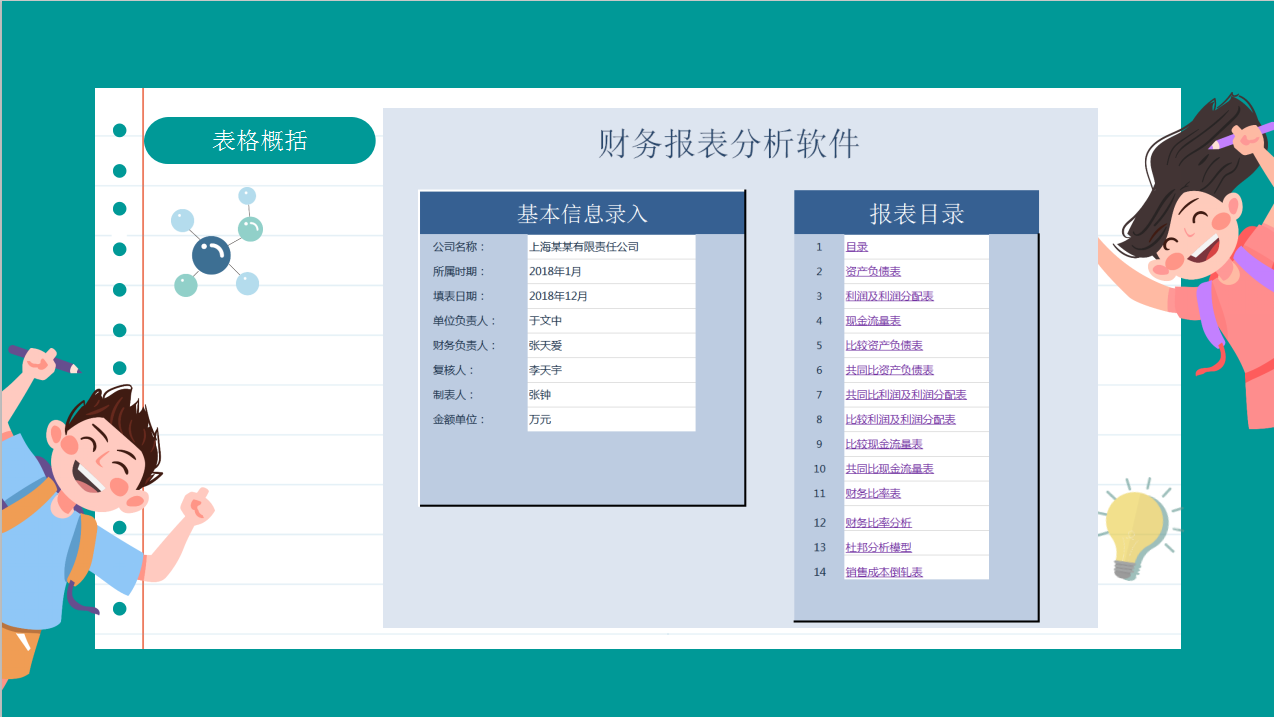Open the 比较现金流量表 link
This screenshot has width=1274, height=717.
point(884,444)
